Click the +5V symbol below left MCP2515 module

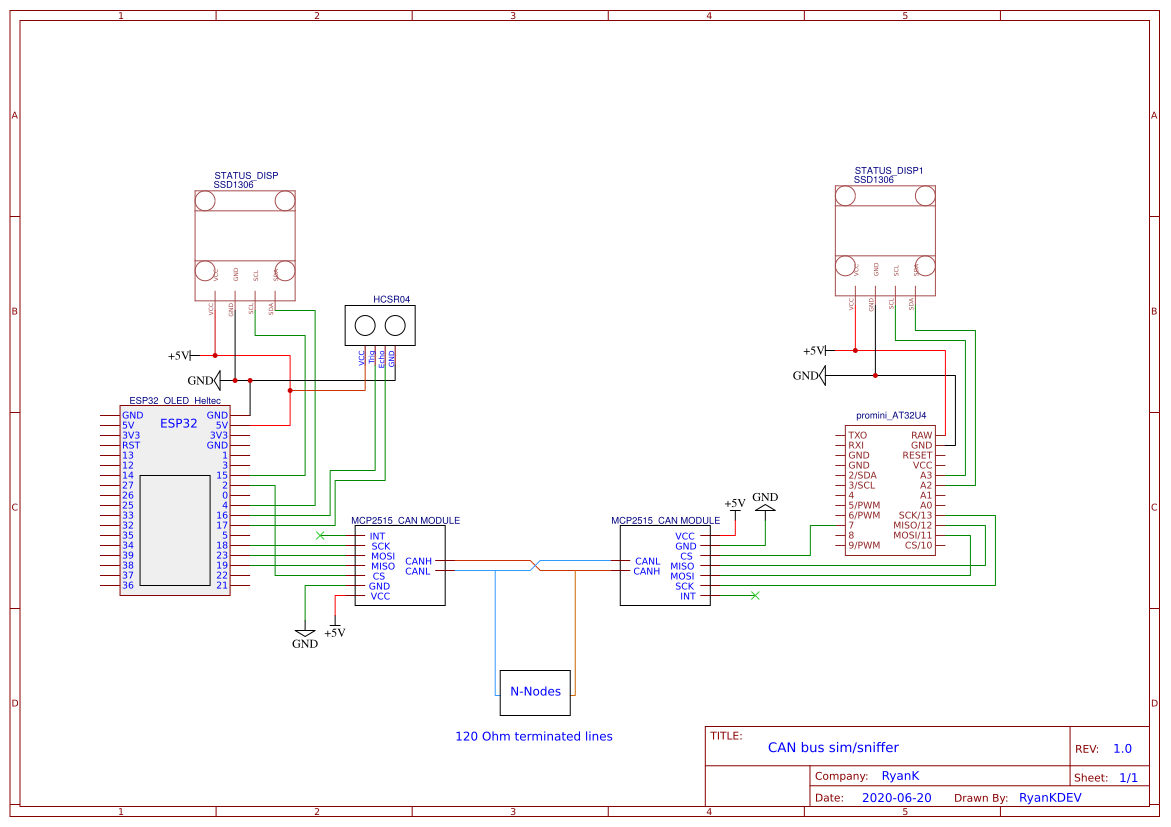[x=335, y=628]
